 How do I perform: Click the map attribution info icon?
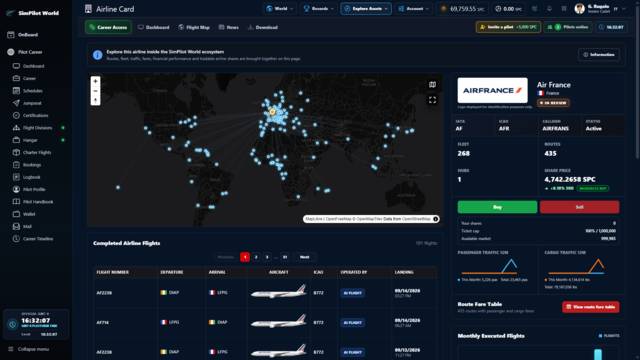point(436,219)
